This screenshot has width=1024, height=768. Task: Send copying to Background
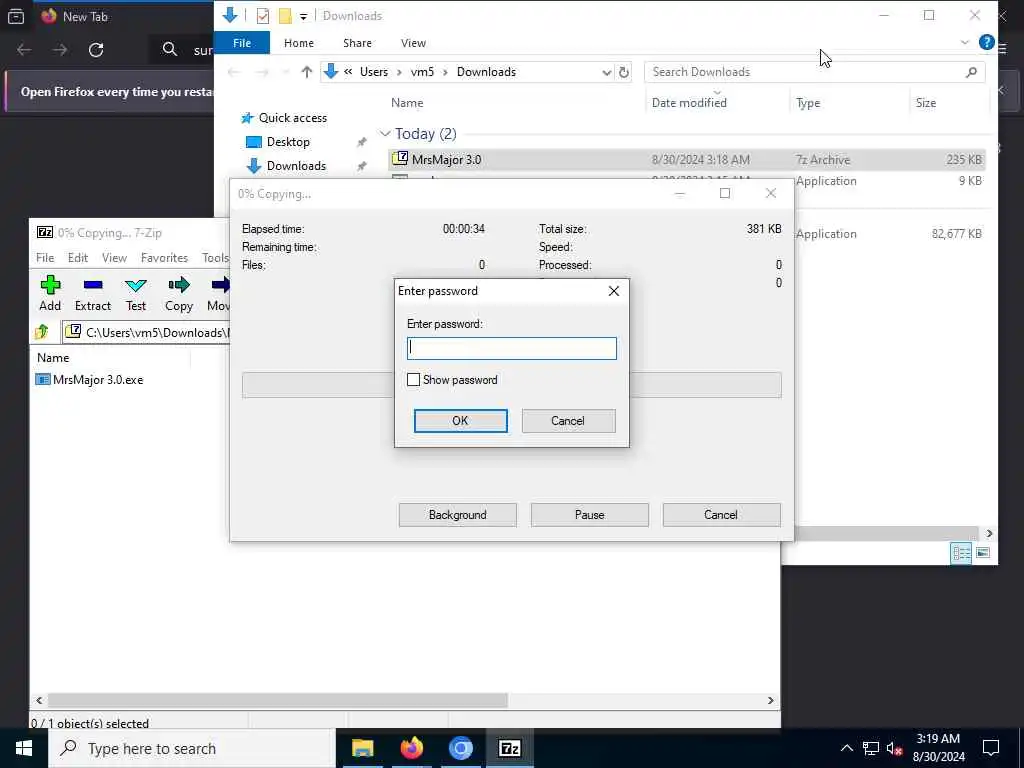pyautogui.click(x=458, y=515)
